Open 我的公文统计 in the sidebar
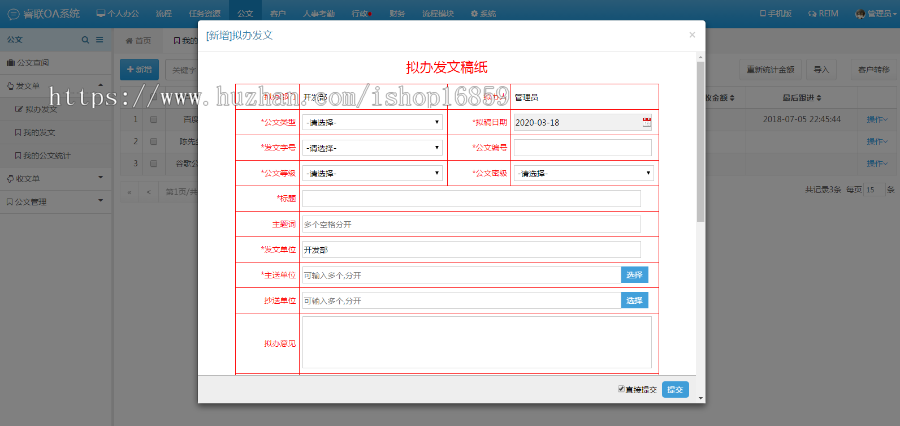 tap(56, 156)
